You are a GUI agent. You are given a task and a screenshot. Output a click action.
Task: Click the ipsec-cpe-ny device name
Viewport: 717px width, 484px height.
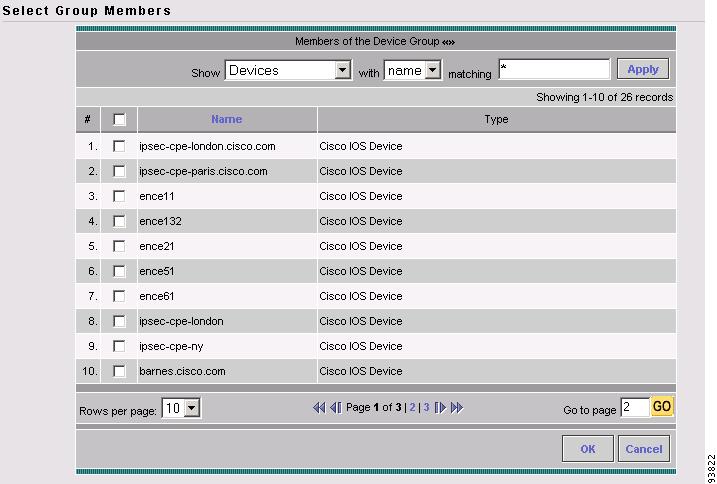click(171, 347)
